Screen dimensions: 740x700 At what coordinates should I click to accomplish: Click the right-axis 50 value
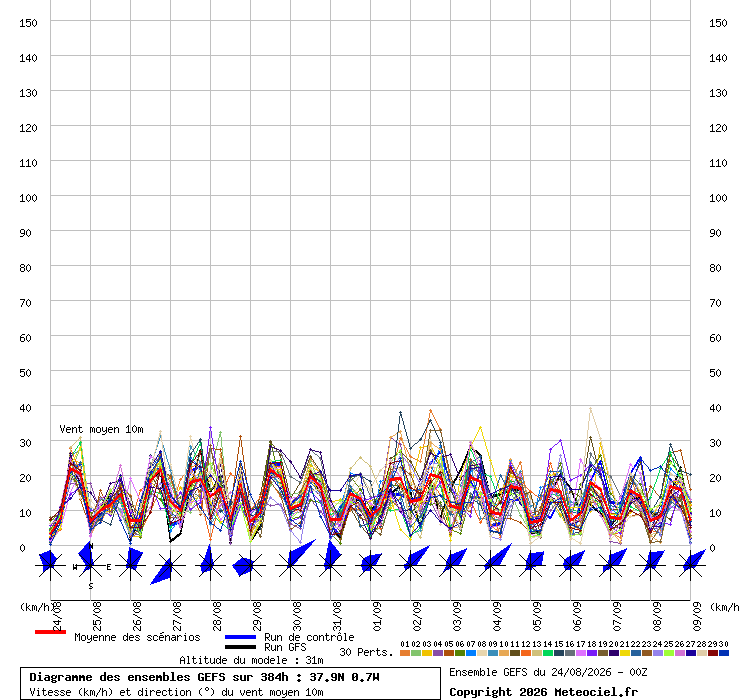click(x=715, y=373)
